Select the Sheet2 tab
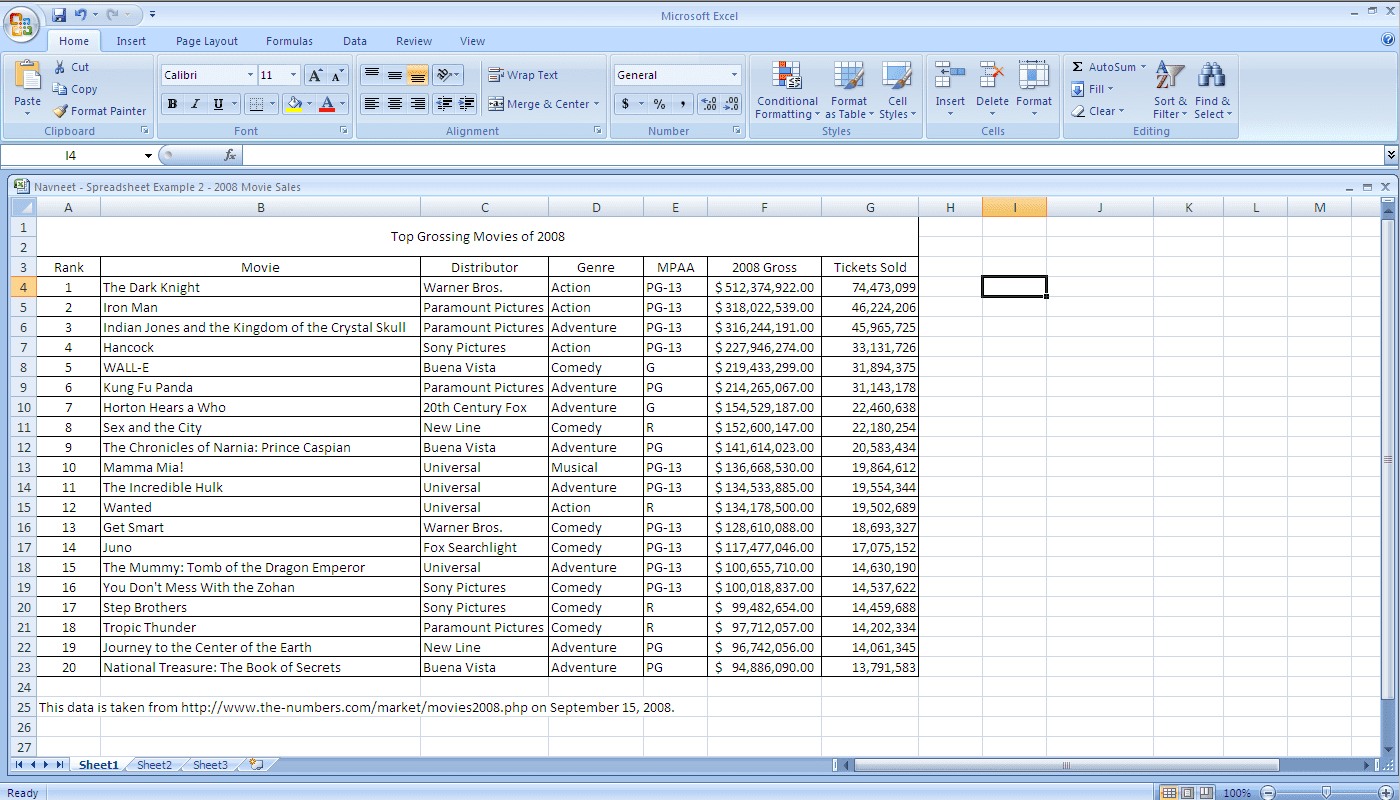The height and width of the screenshot is (800, 1400). [153, 764]
